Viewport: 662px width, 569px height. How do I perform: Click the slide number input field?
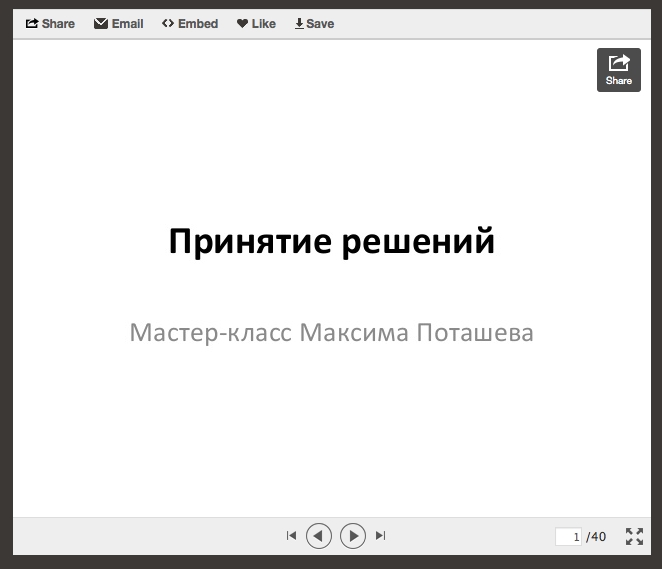(568, 536)
